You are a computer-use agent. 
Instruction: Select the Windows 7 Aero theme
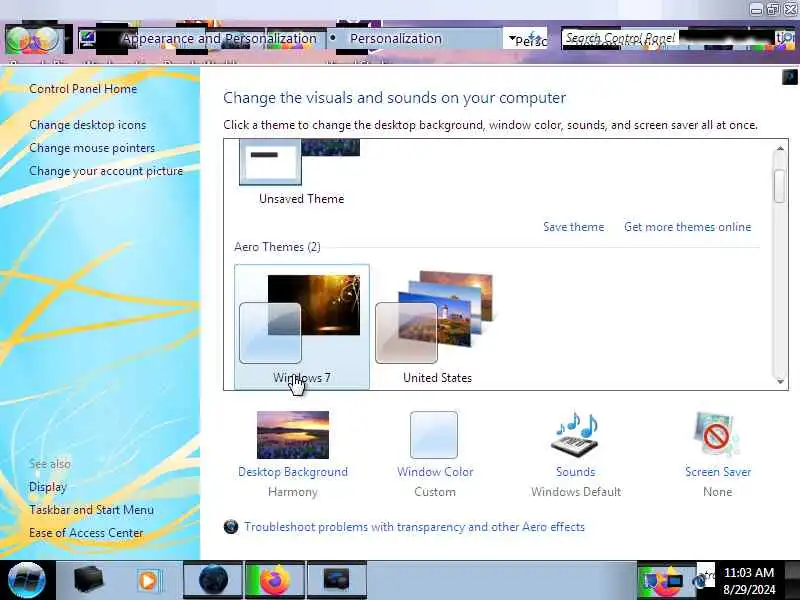pyautogui.click(x=302, y=327)
